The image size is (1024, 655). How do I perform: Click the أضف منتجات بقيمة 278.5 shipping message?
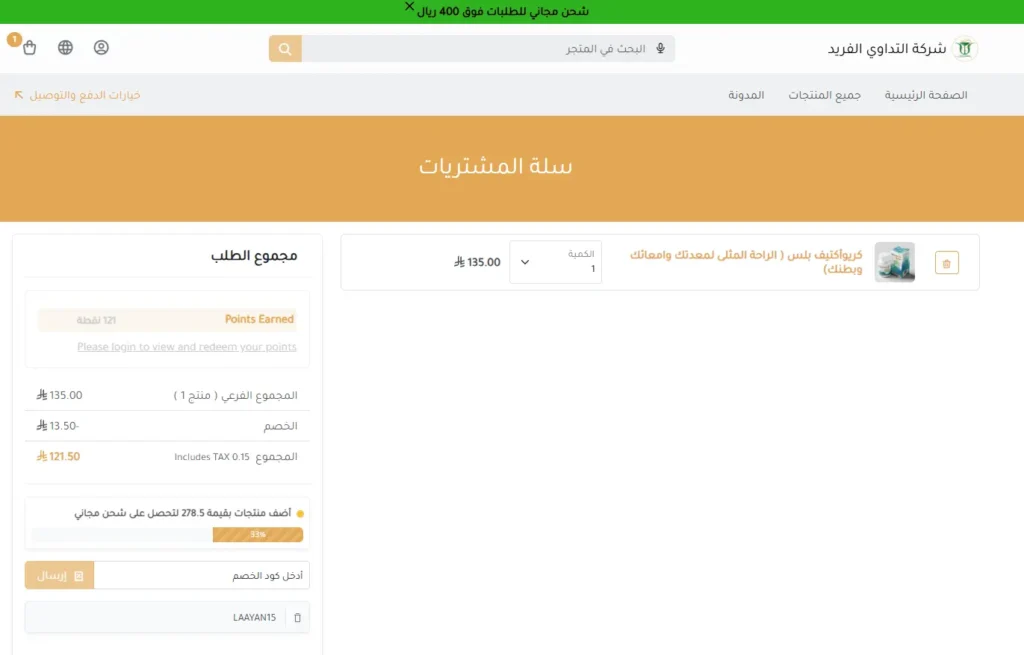tap(183, 513)
